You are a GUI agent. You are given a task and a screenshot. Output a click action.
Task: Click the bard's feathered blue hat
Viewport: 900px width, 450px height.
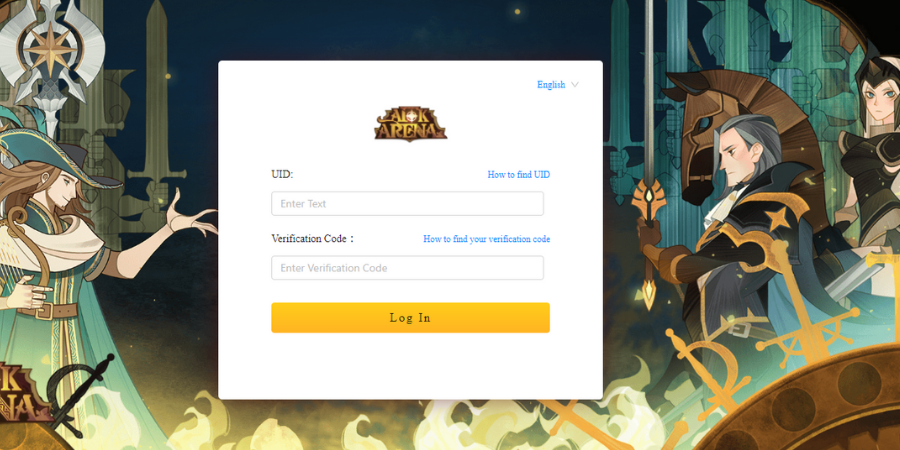(x=57, y=155)
